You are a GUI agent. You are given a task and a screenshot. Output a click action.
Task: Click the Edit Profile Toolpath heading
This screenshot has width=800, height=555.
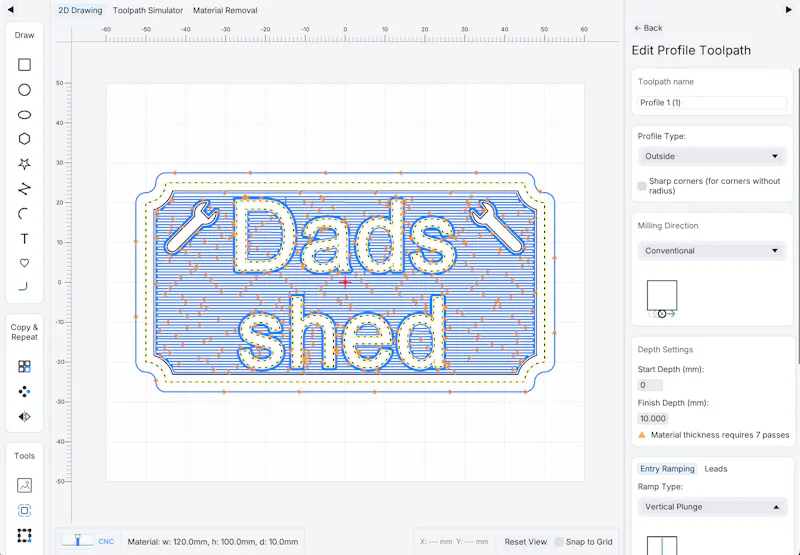click(x=691, y=51)
